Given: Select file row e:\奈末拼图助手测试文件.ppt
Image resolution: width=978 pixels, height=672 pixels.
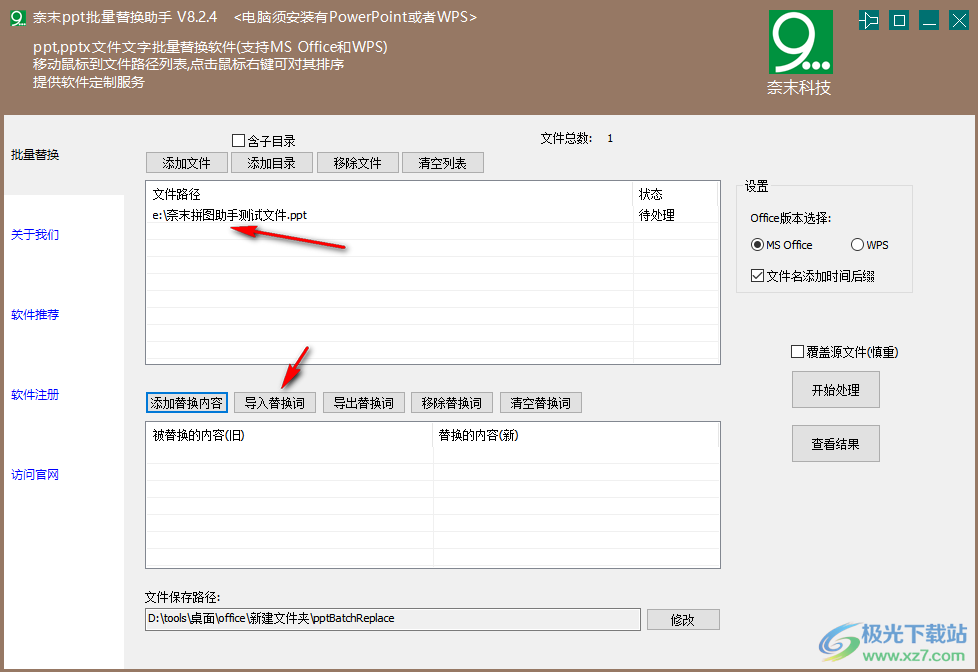Looking at the screenshot, I should (432, 215).
